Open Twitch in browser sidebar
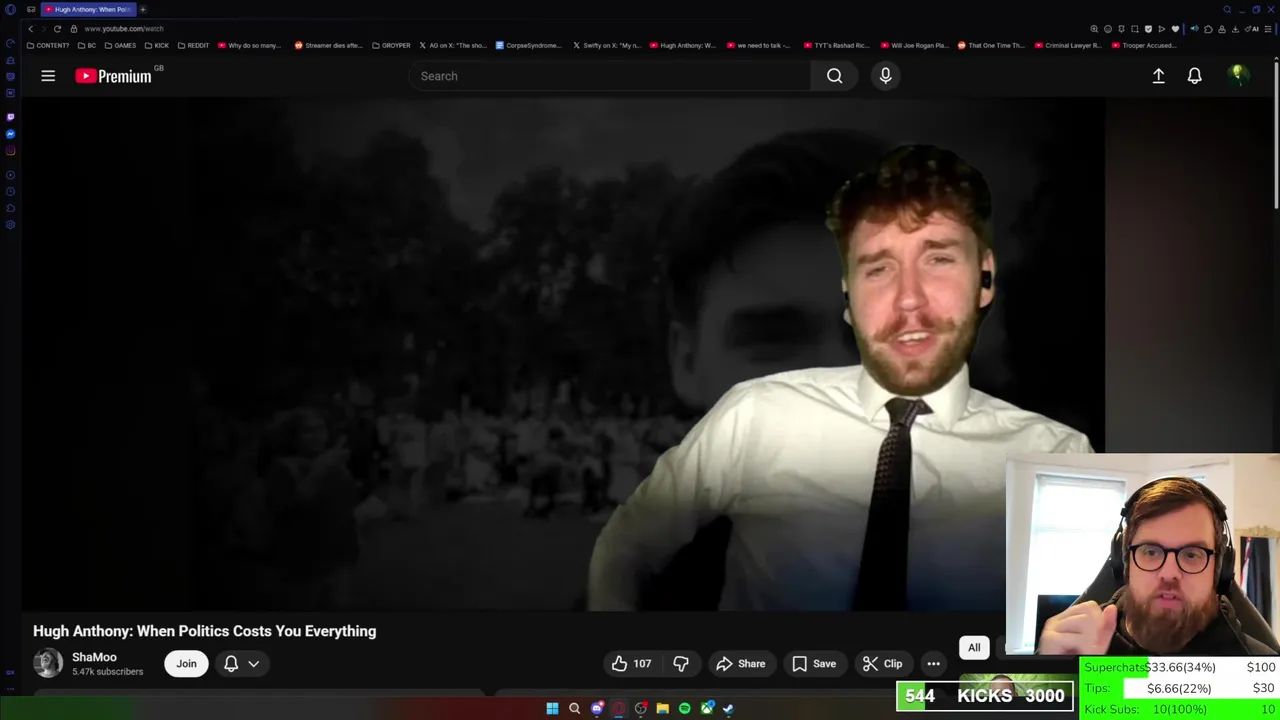The image size is (1280, 720). point(10,117)
